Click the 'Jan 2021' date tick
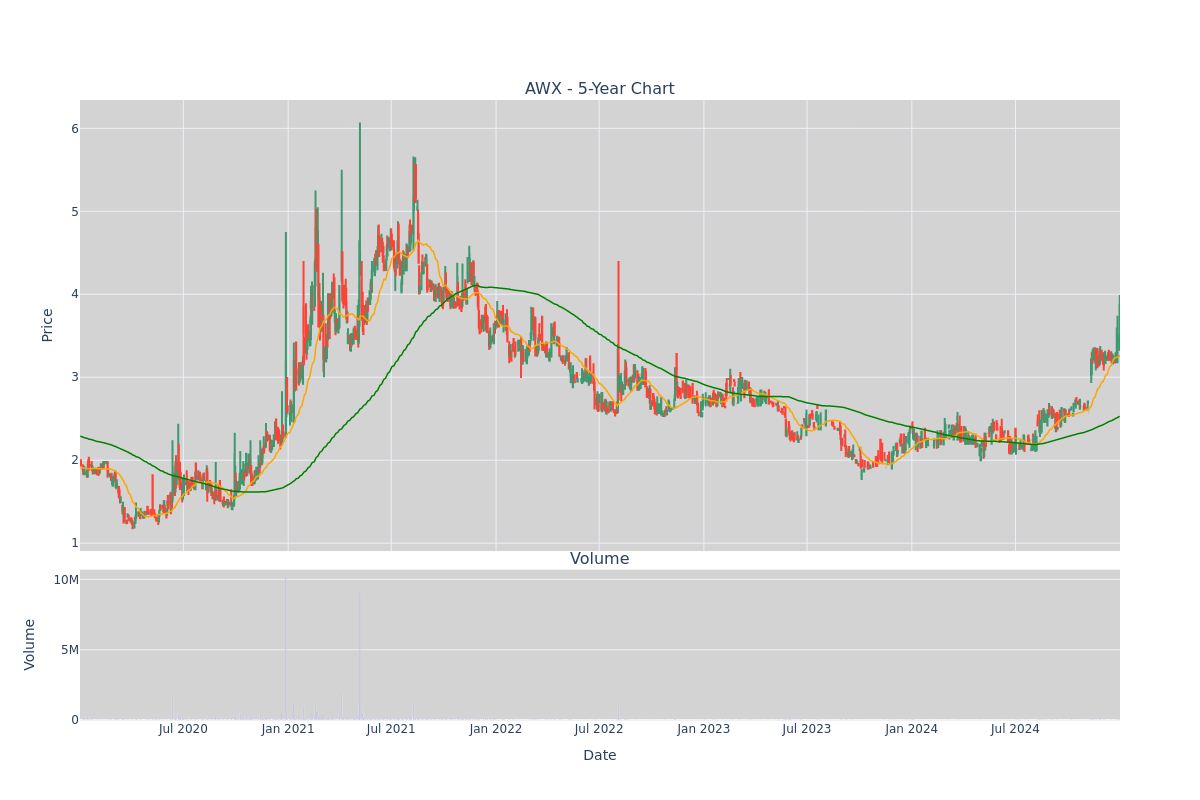 288,729
